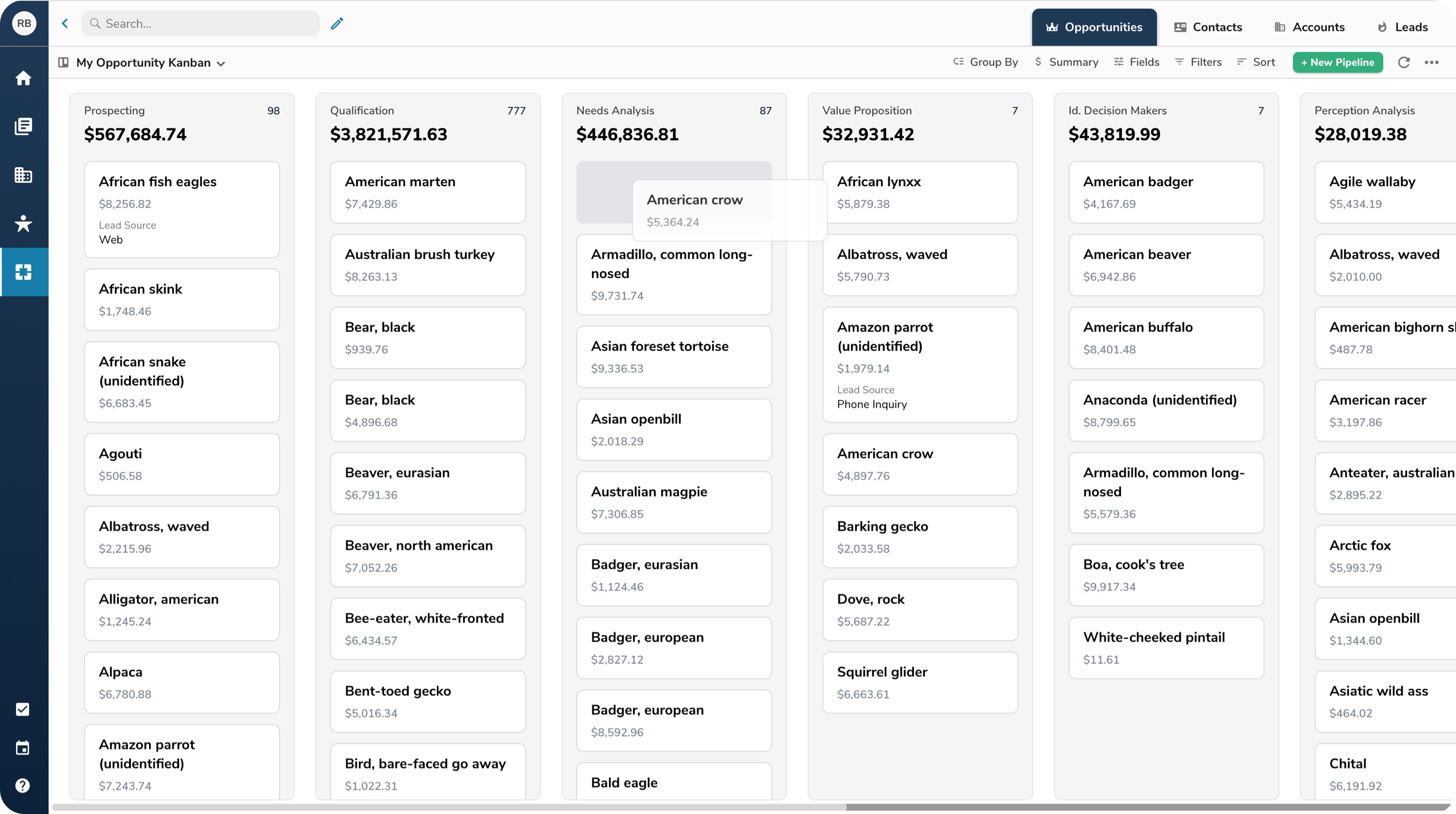
Task: Click the pencil edit icon near search
Action: coord(337,24)
